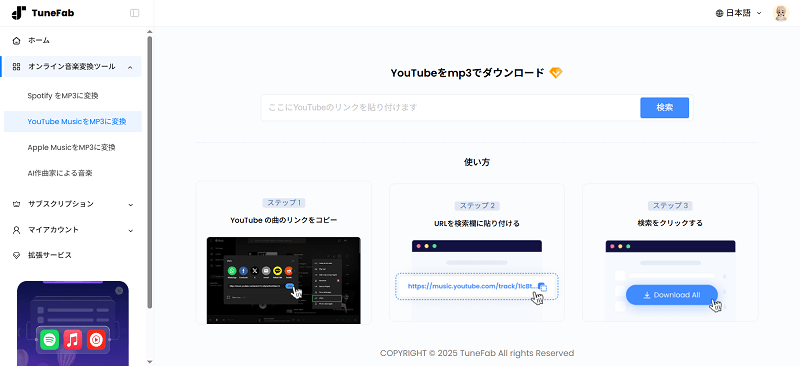The height and width of the screenshot is (366, 800).
Task: Expand the サブスクリプション chevron
Action: tap(131, 205)
